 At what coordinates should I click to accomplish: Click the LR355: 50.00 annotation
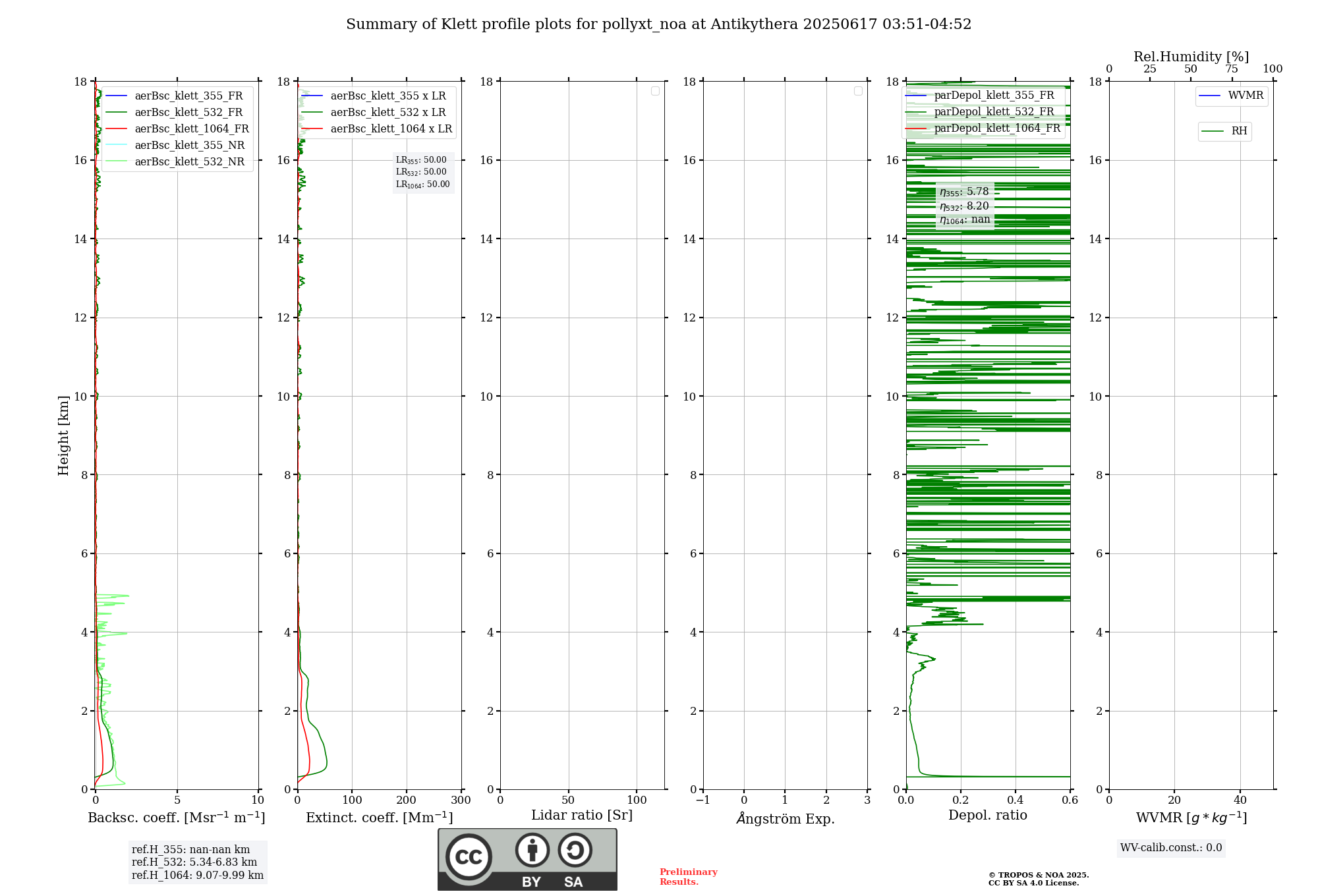[x=421, y=160]
